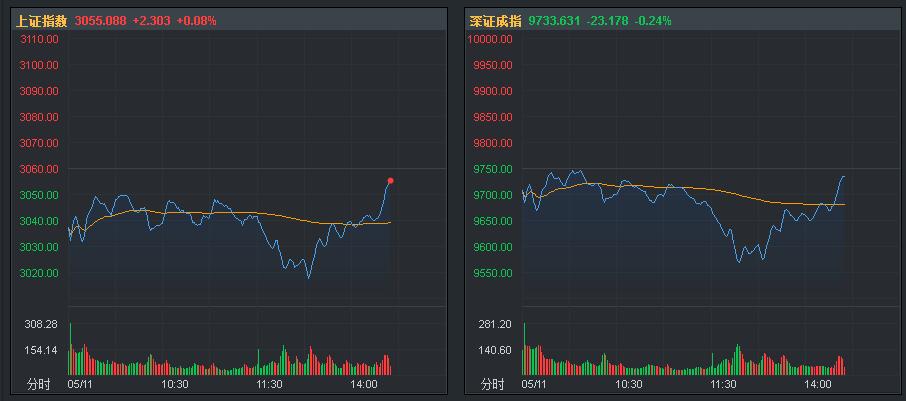Select the 10:30 time marker on Shanghai chart
This screenshot has height=401, width=906.
pyautogui.click(x=174, y=384)
